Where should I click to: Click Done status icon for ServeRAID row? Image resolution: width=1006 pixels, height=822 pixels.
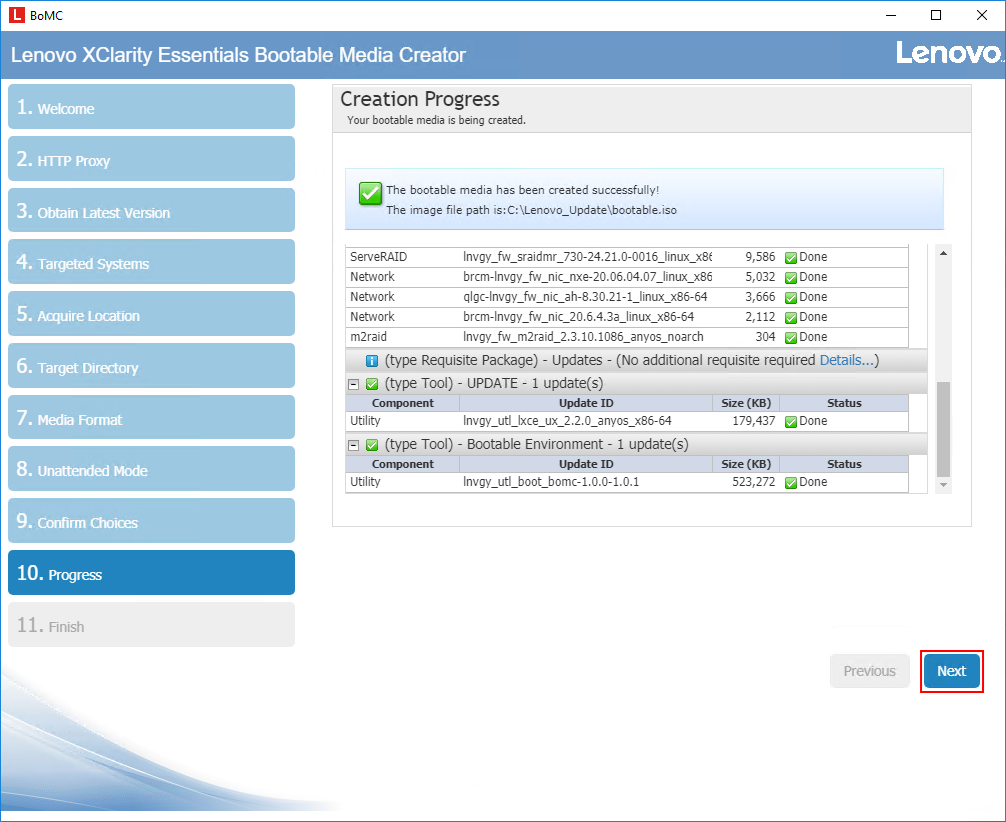(x=790, y=257)
